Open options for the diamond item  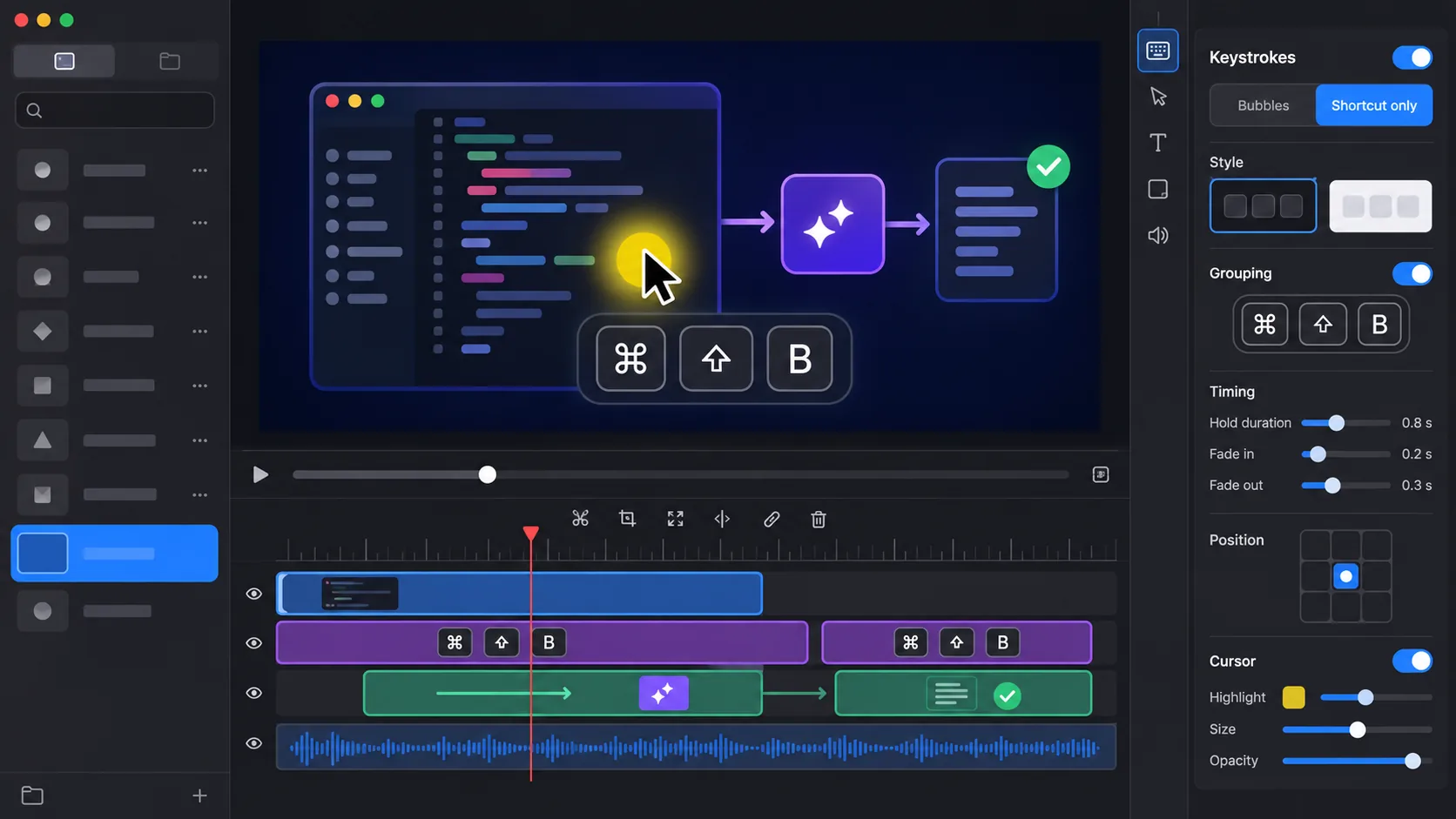pos(199,332)
